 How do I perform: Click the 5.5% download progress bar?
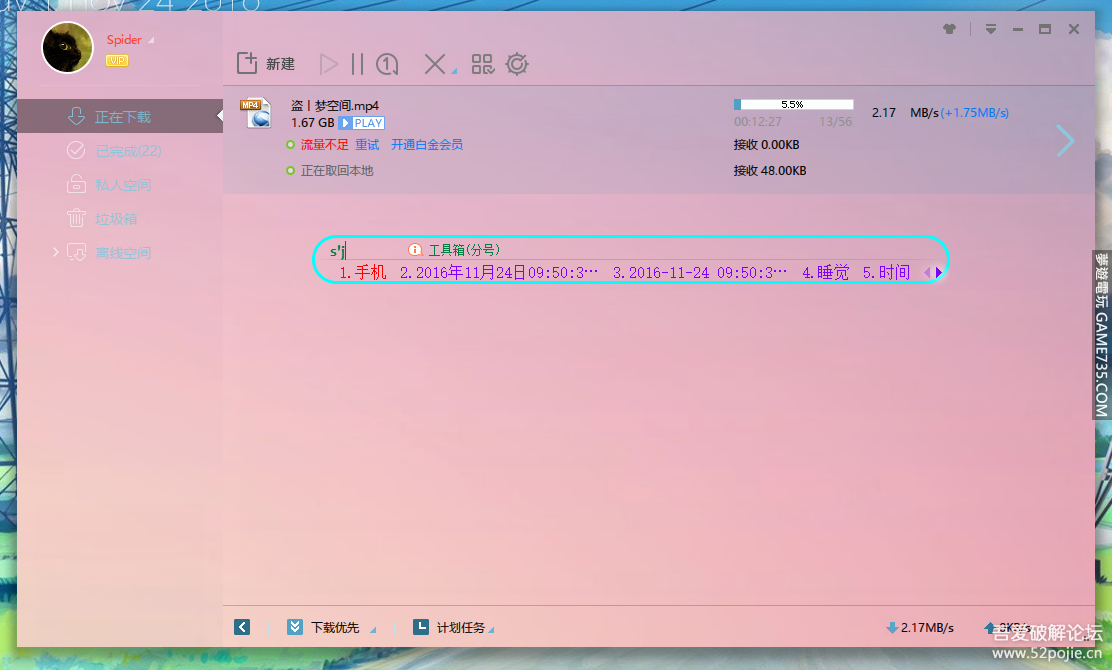[x=793, y=105]
